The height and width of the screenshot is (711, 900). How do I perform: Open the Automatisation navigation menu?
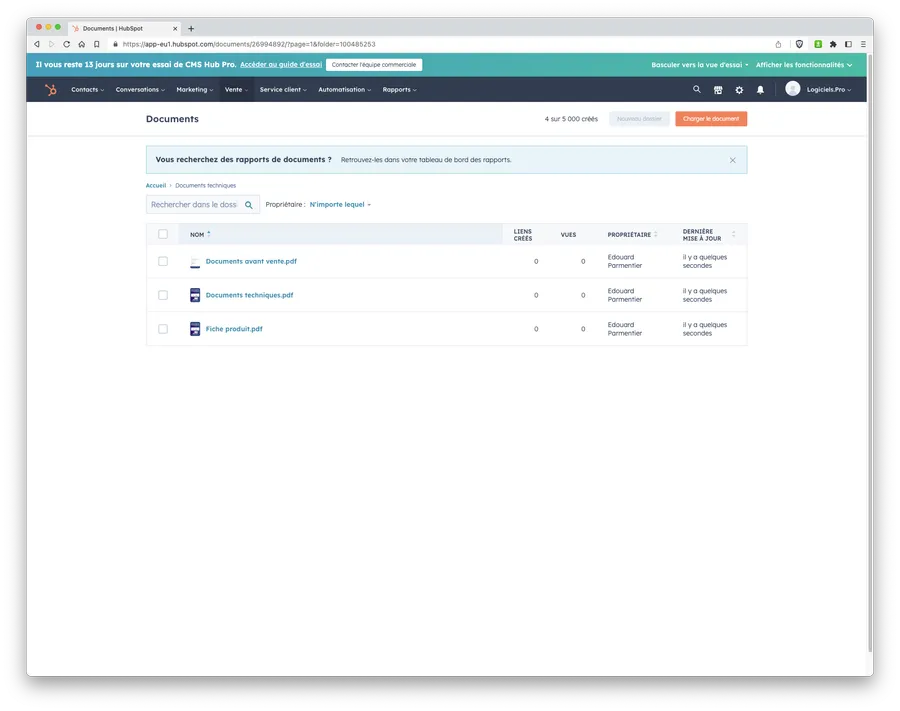344,90
